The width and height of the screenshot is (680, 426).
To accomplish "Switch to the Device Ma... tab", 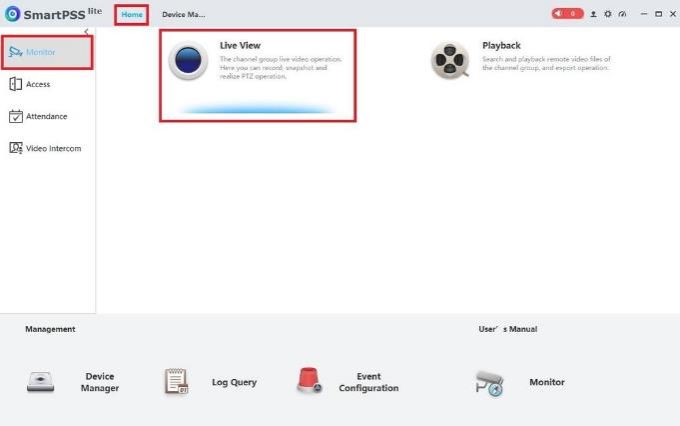I will [183, 15].
